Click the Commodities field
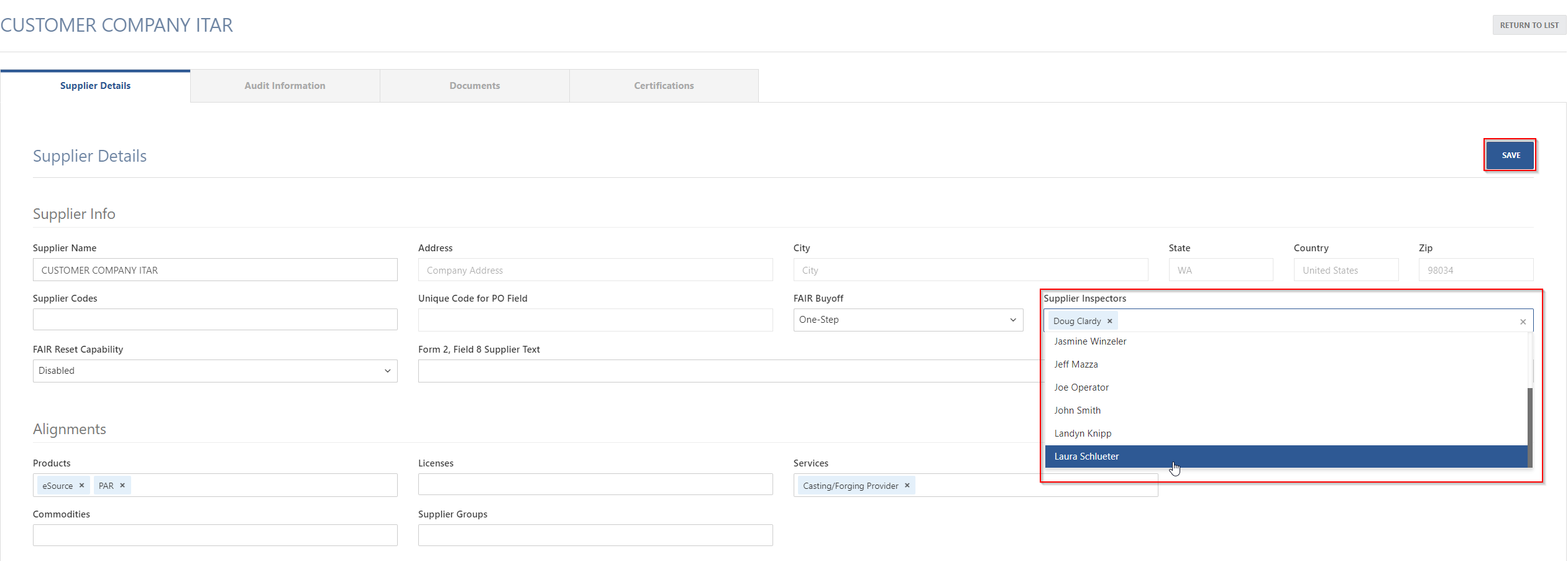The height and width of the screenshot is (561, 1568). (215, 535)
